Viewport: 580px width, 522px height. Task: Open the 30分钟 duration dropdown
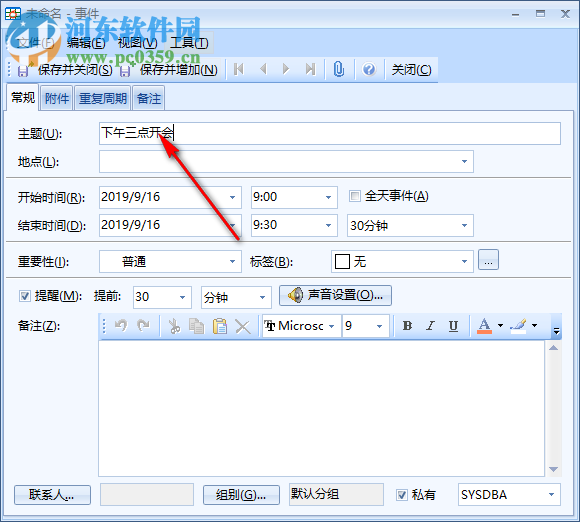[464, 225]
